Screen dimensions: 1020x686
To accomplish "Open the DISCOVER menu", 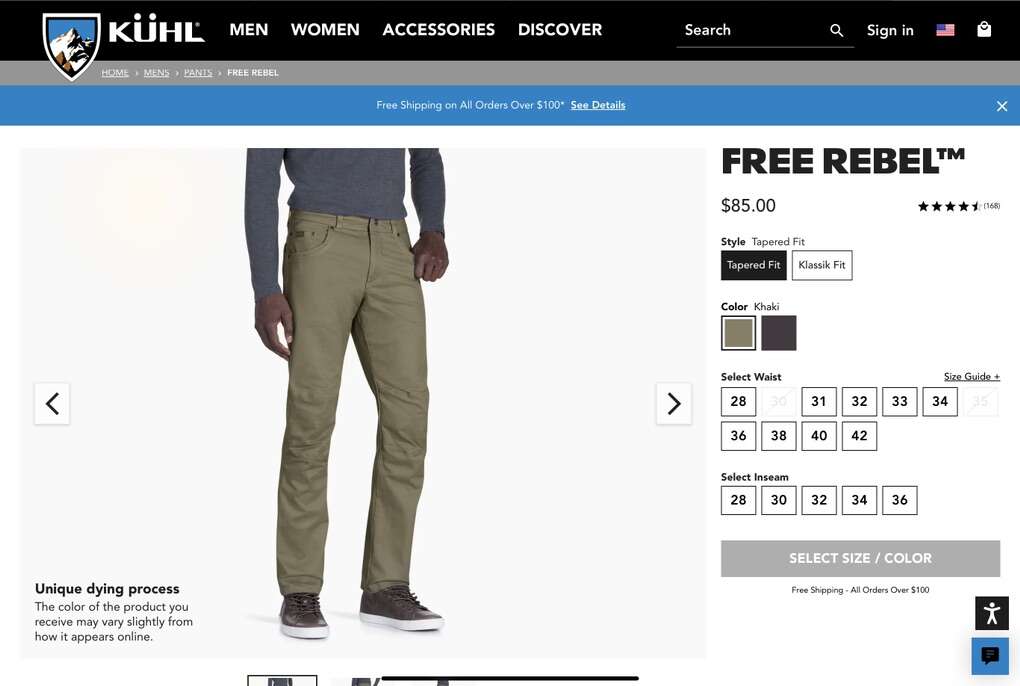I will 560,30.
